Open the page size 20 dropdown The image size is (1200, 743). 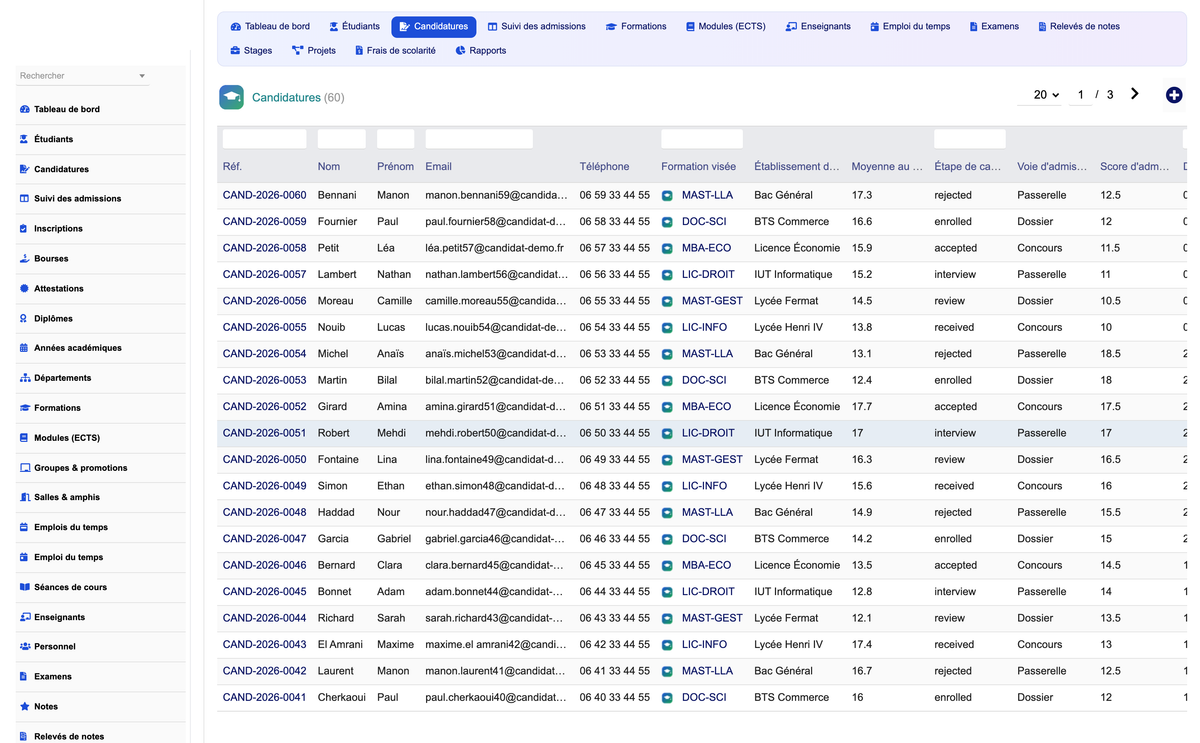(x=1039, y=95)
